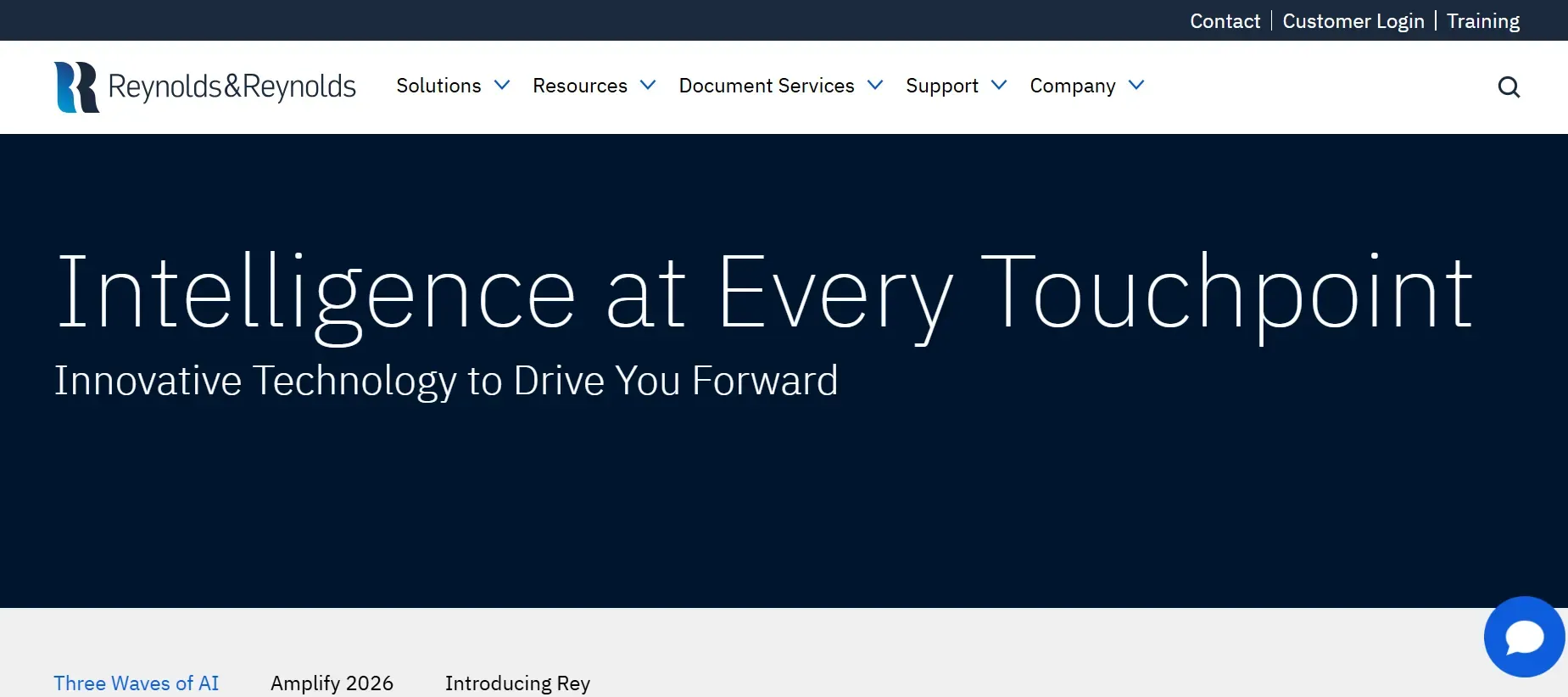Click the Innovative Technology to Drive You Forward subheading
Screen dimensions: 1568x697
coord(446,380)
